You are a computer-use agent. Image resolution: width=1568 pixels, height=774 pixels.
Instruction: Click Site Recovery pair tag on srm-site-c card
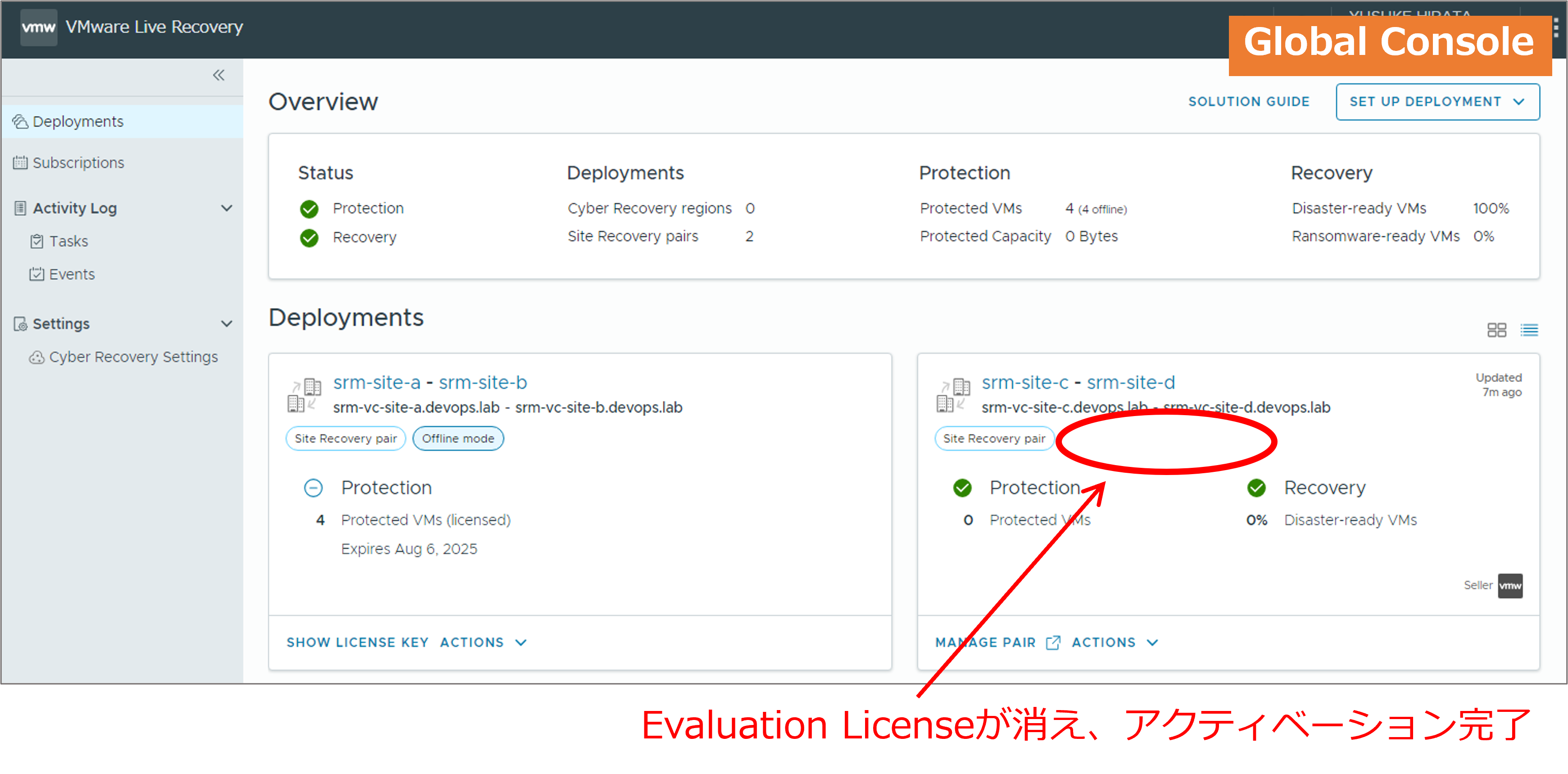point(994,439)
